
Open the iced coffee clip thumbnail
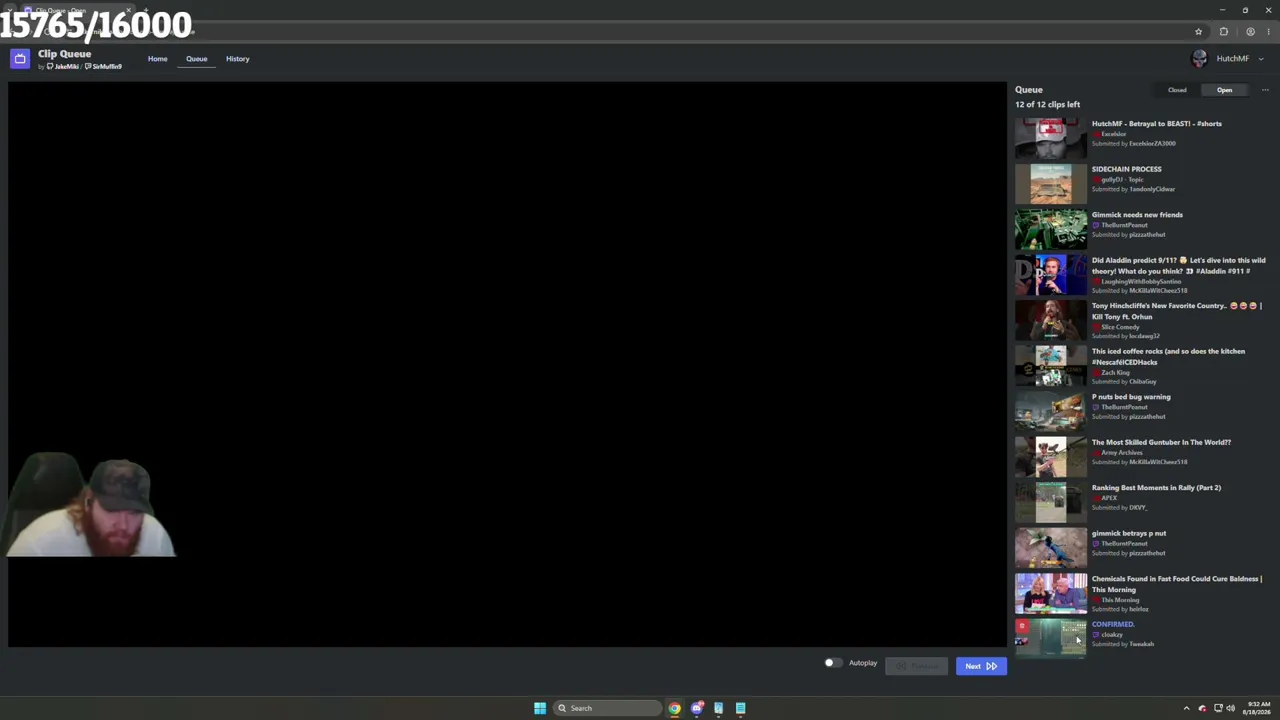pos(1051,366)
